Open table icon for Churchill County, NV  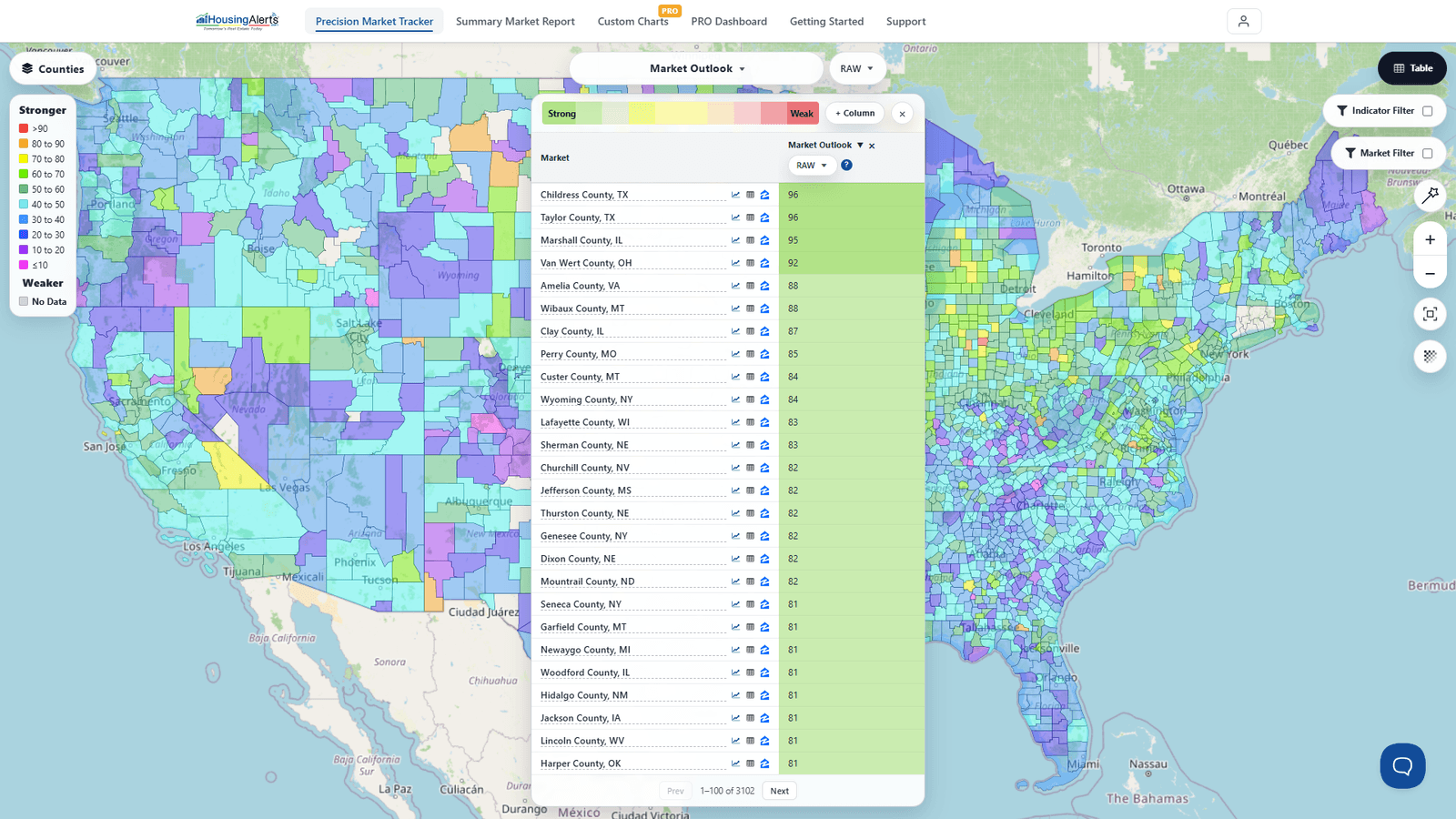coord(751,468)
